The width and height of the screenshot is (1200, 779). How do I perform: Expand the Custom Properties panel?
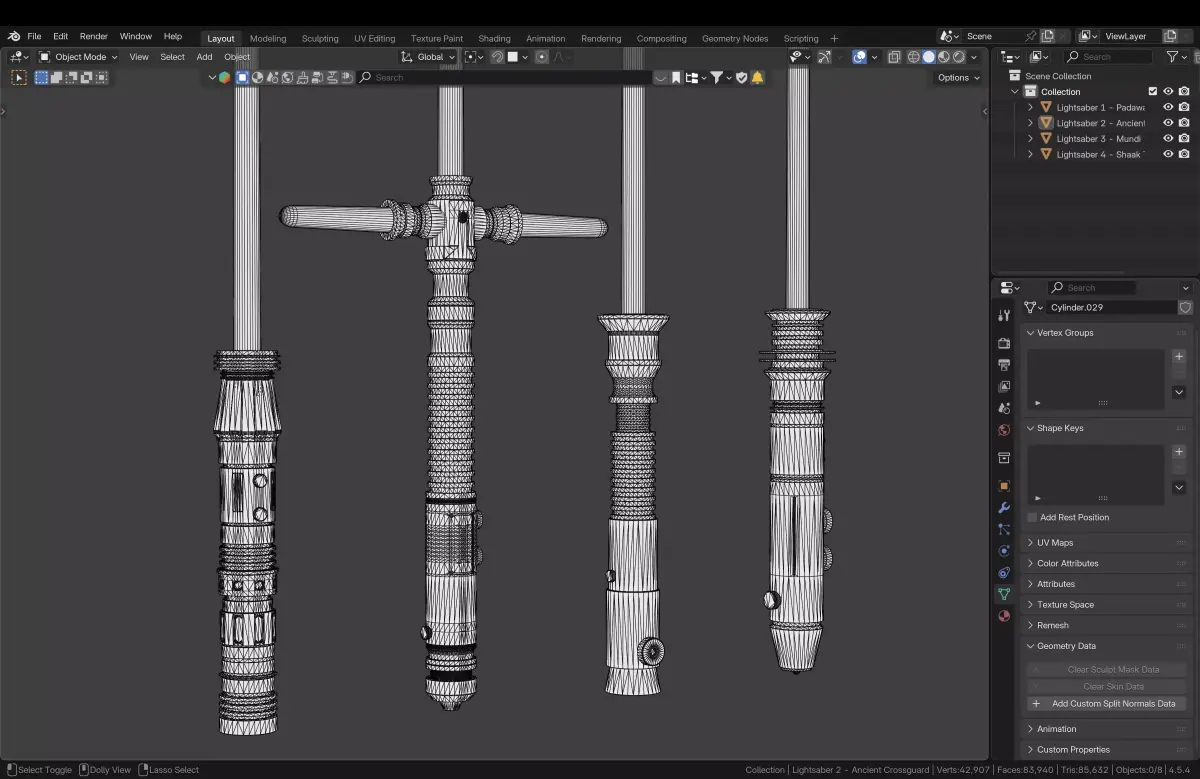(x=1108, y=749)
